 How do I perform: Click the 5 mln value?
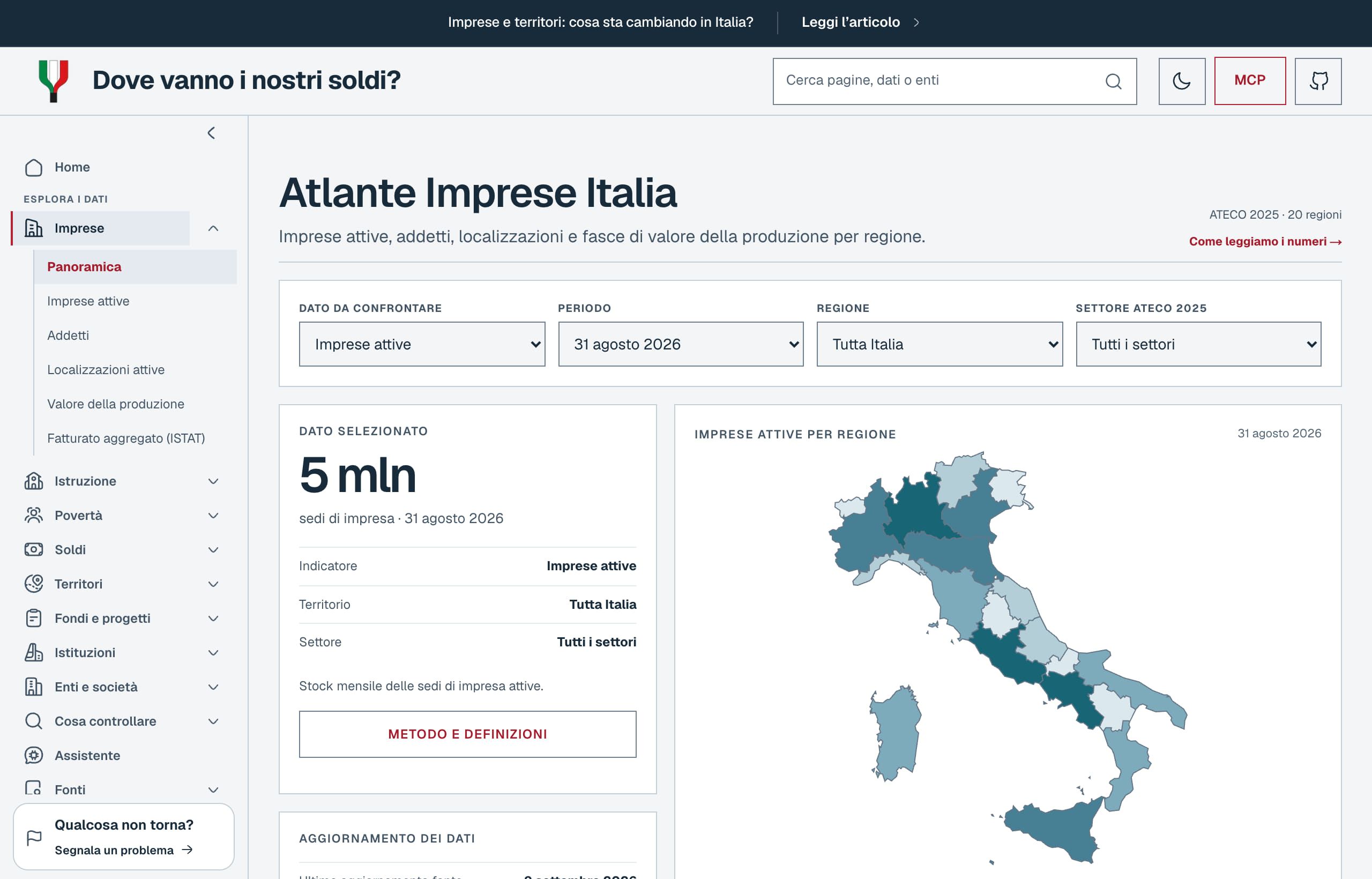pos(358,475)
